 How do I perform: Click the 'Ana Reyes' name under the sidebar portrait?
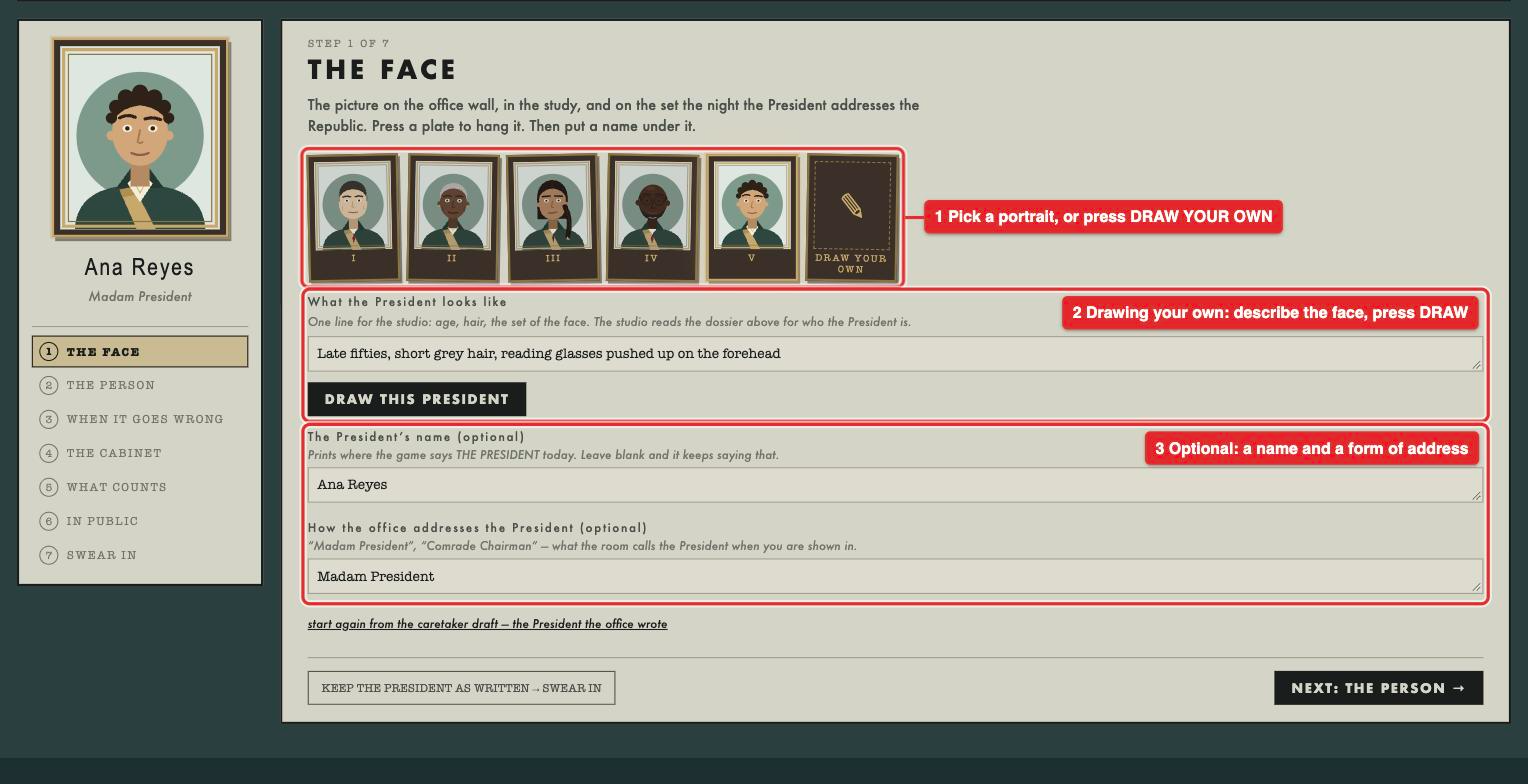coord(140,267)
